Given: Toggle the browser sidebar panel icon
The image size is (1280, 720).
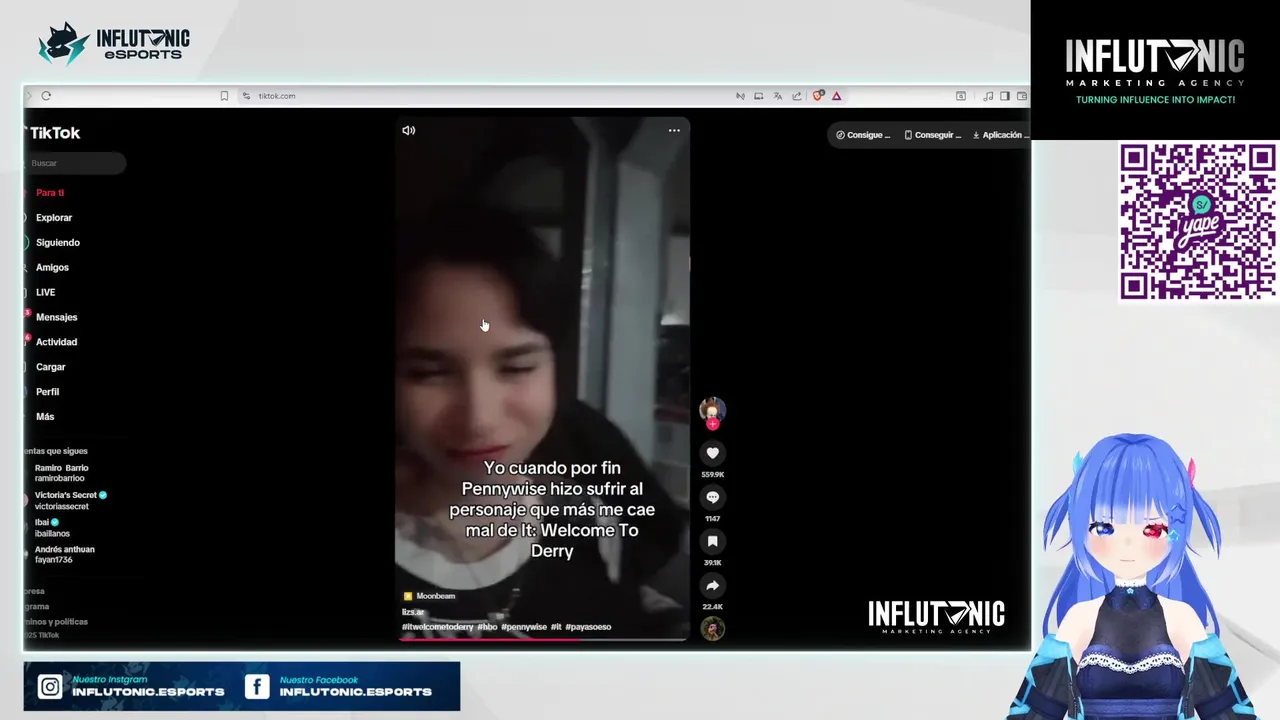Looking at the screenshot, I should pyautogui.click(x=1005, y=96).
